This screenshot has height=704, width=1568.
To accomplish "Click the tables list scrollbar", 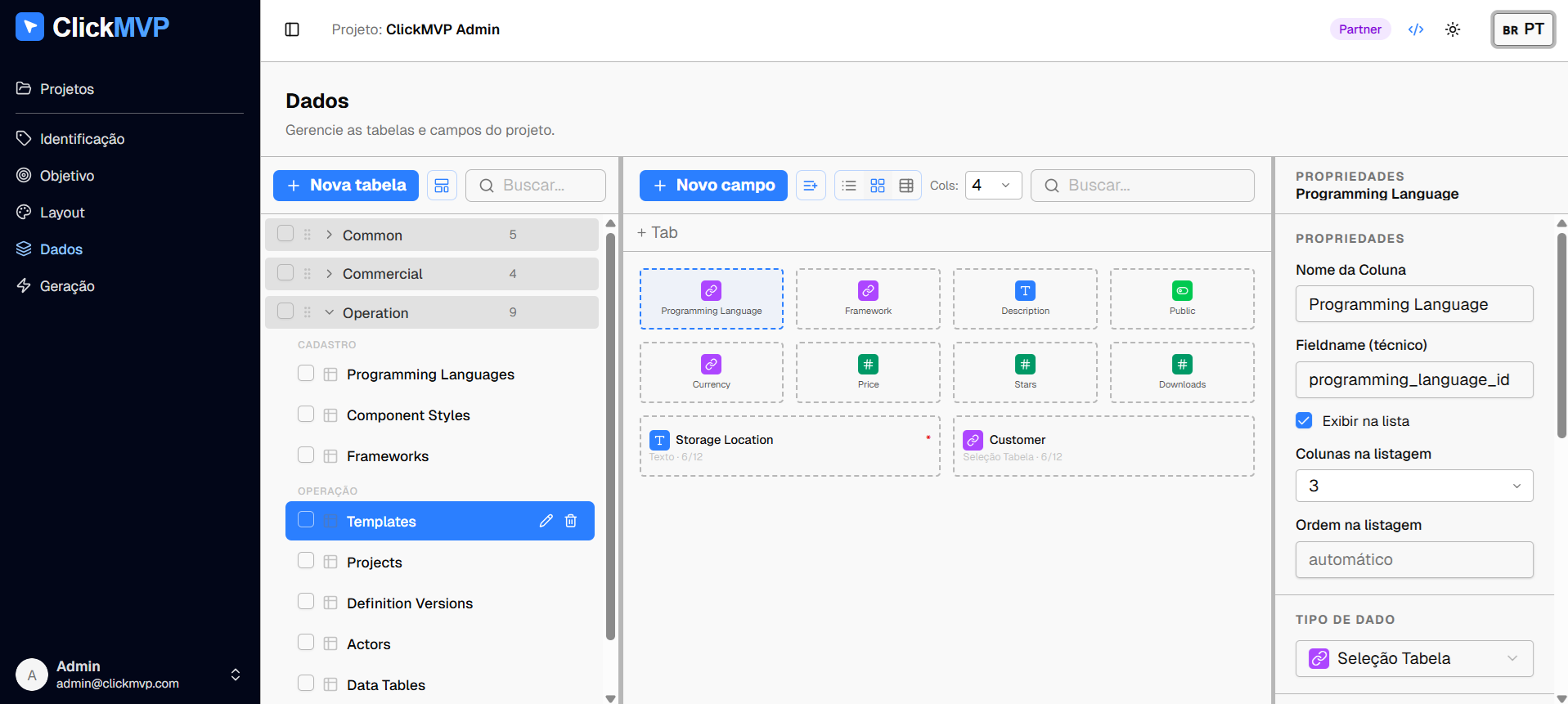I will tap(610, 435).
